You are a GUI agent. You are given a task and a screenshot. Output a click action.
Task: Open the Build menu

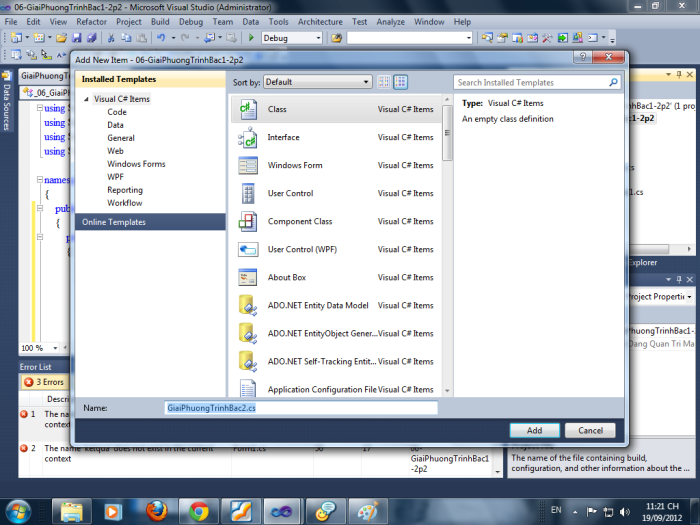point(160,21)
